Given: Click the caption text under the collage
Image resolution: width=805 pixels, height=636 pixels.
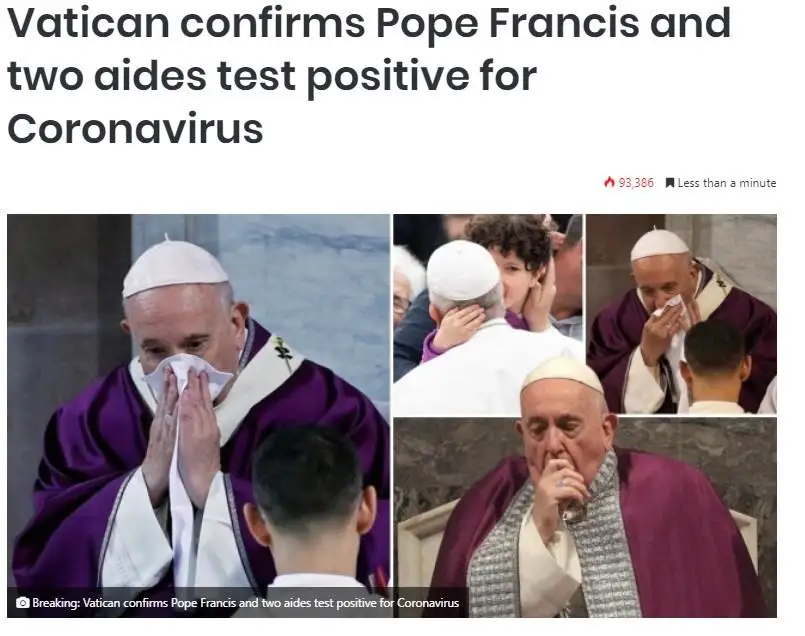Looking at the screenshot, I should pos(245,603).
